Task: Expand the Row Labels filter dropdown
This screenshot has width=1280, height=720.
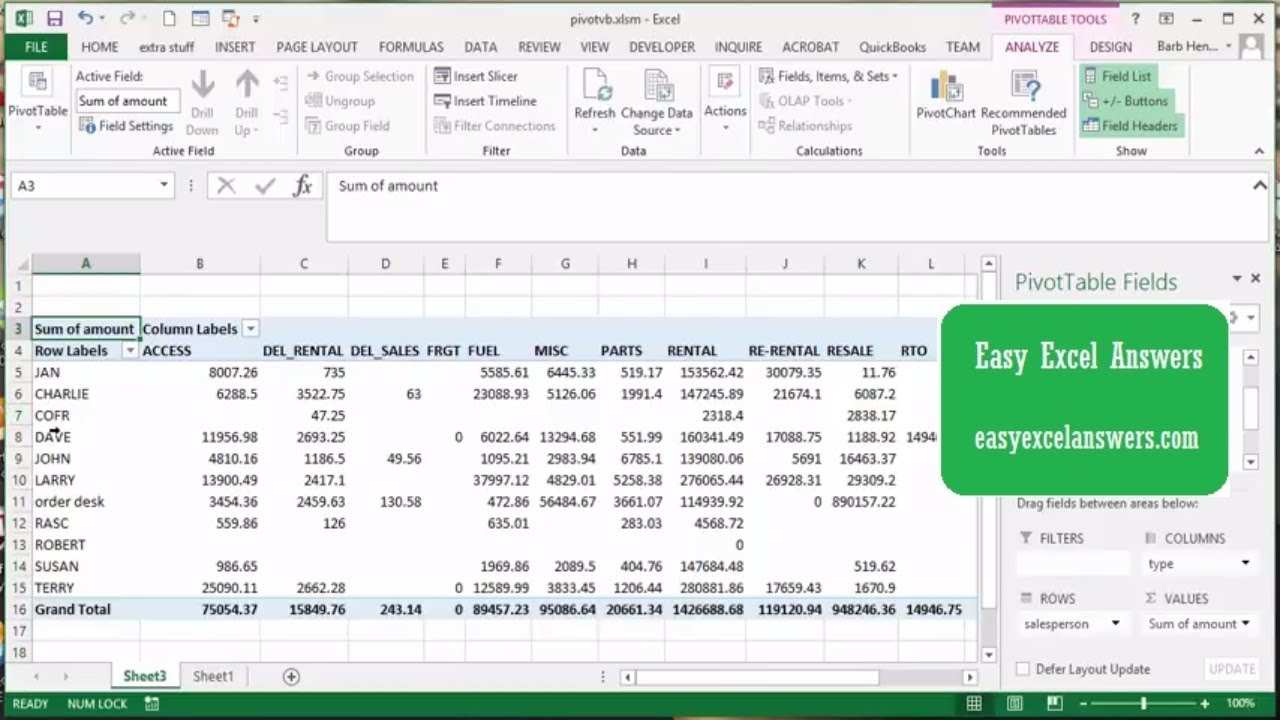Action: coord(129,351)
